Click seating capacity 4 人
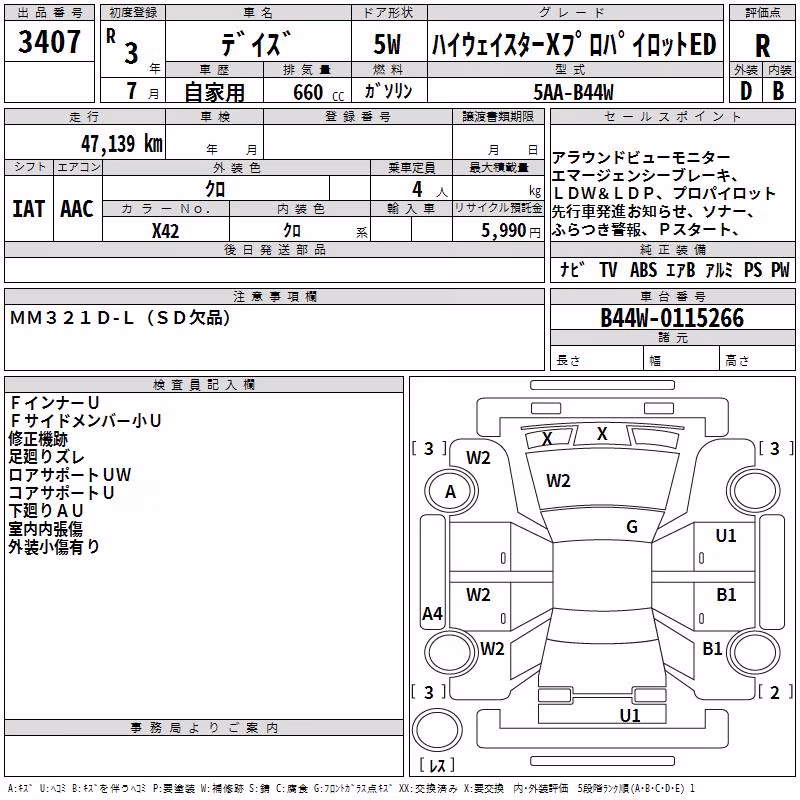The width and height of the screenshot is (800, 800). 430,189
